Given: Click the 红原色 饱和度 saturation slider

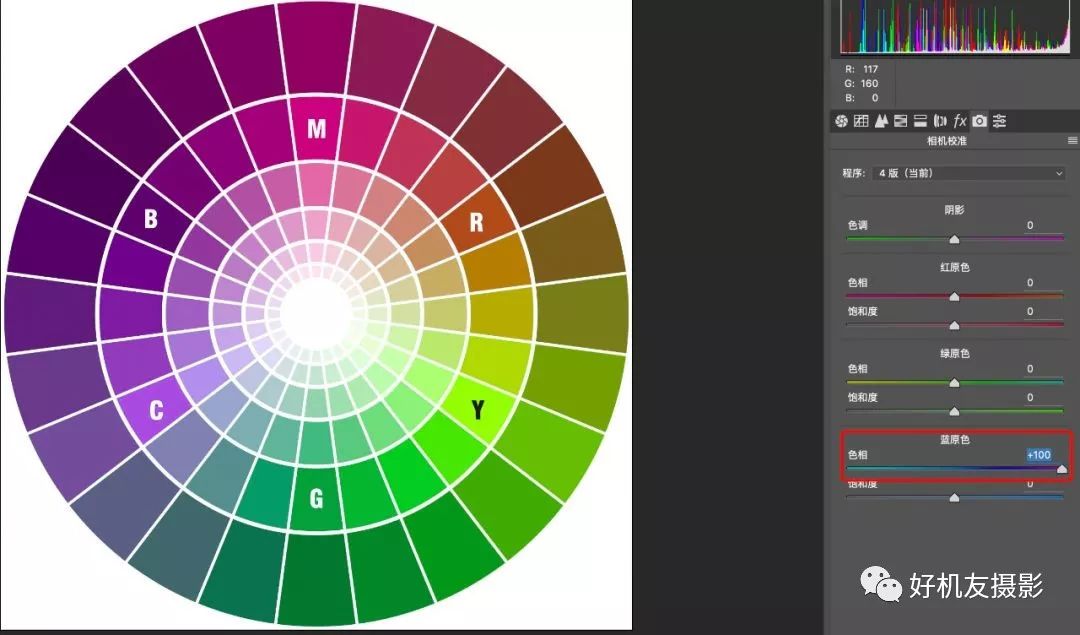Looking at the screenshot, I should pos(955,325).
